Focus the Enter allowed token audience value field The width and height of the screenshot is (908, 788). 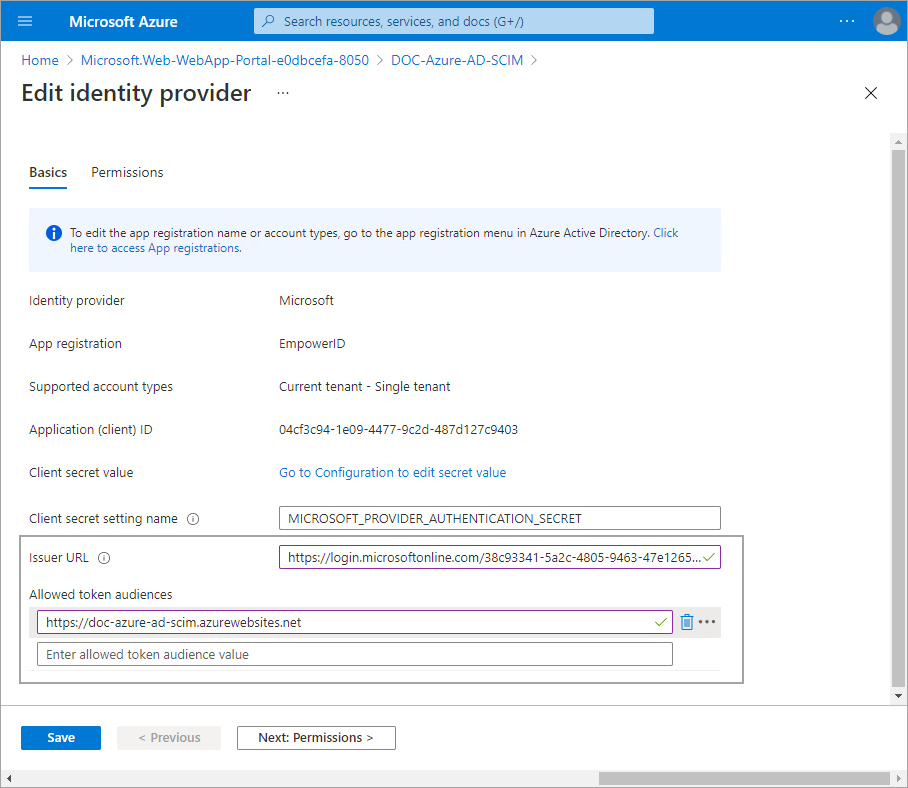coord(354,654)
